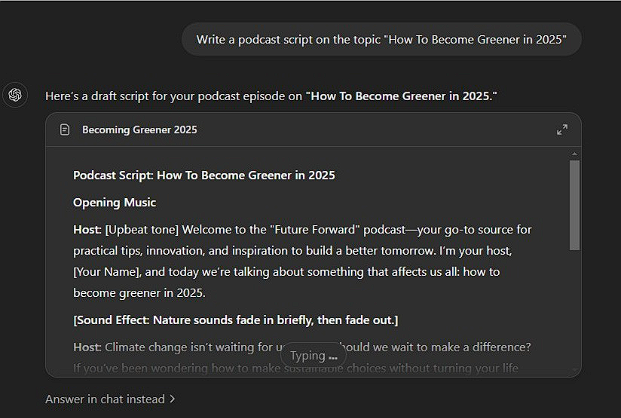
Task: Open the Becoming Greener 2025 canvas title
Action: (139, 130)
